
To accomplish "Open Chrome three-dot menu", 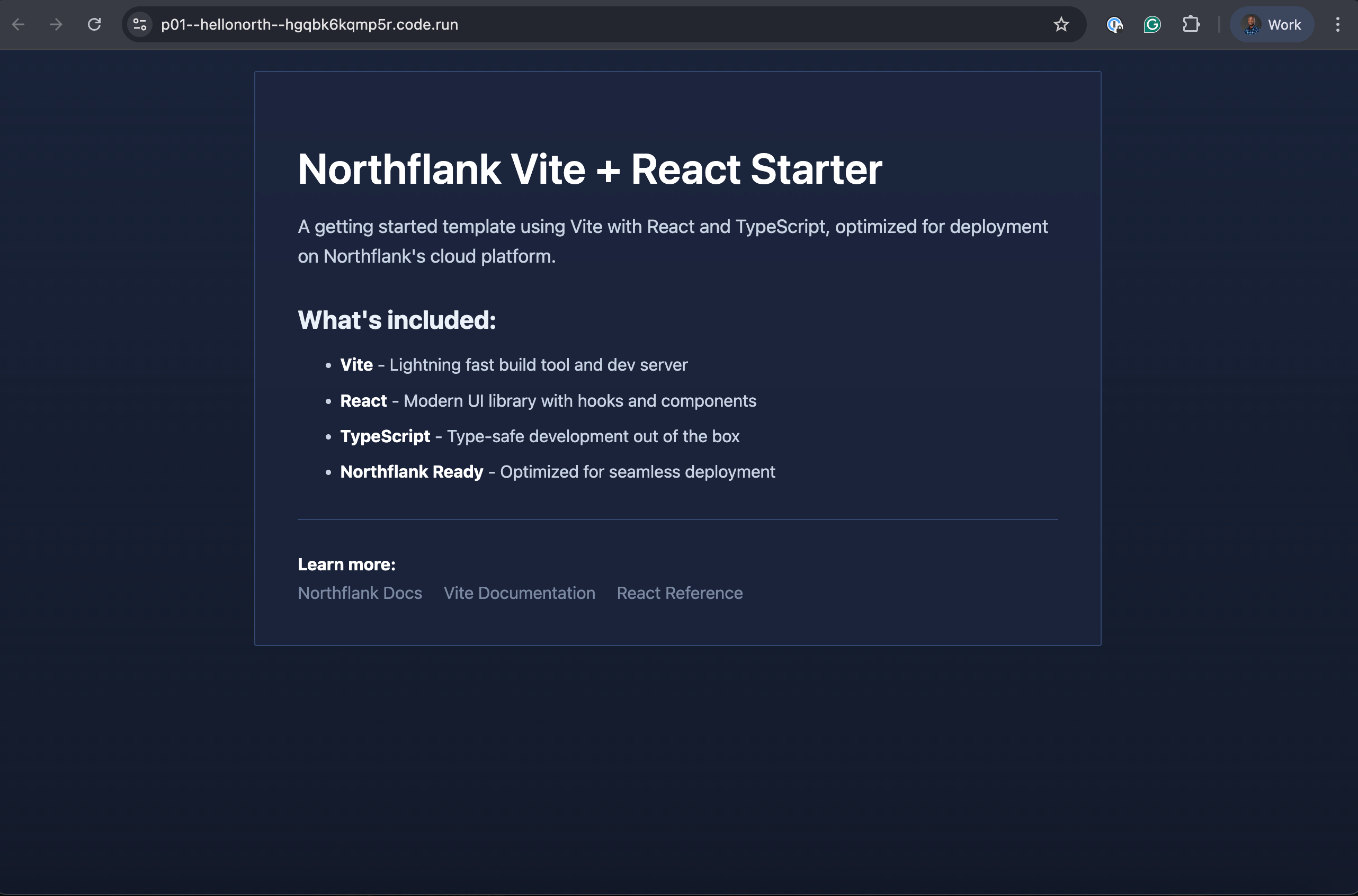I will pyautogui.click(x=1337, y=24).
